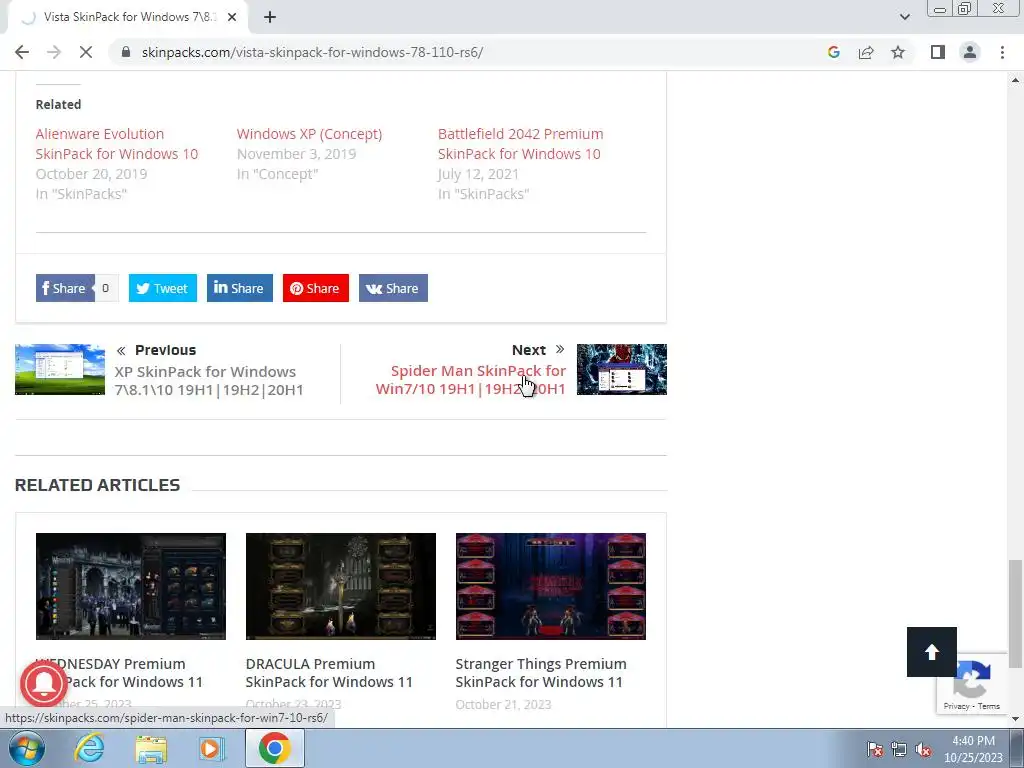The width and height of the screenshot is (1024, 768).
Task: Launch Internet Explorer from taskbar
Action: pos(89,748)
